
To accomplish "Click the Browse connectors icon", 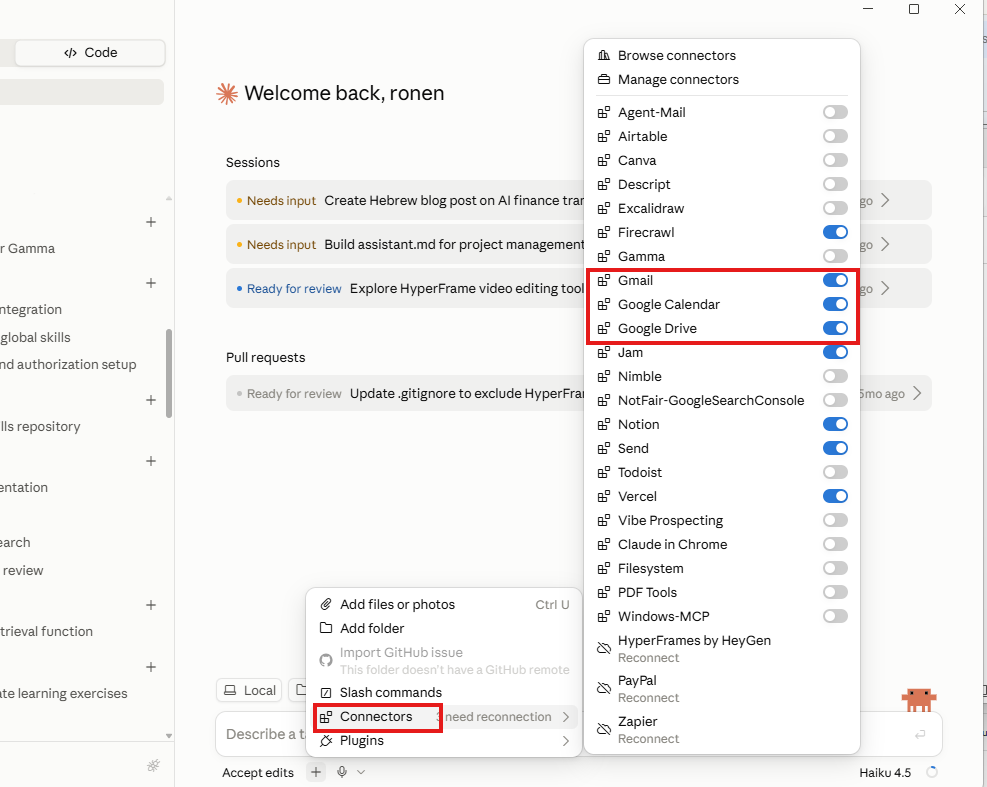I will click(x=604, y=55).
